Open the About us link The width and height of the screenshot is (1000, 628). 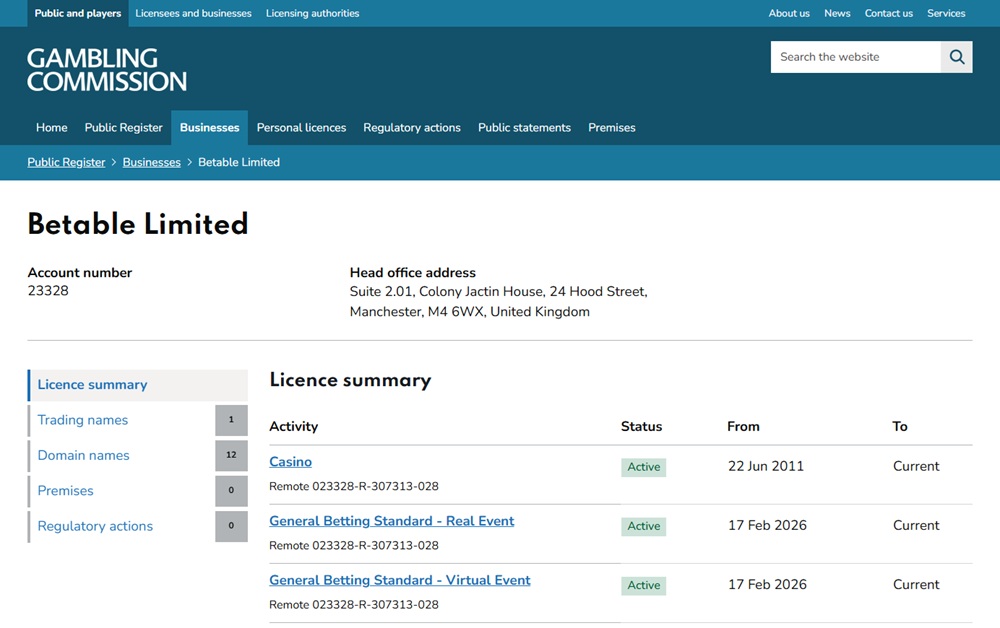click(x=789, y=13)
